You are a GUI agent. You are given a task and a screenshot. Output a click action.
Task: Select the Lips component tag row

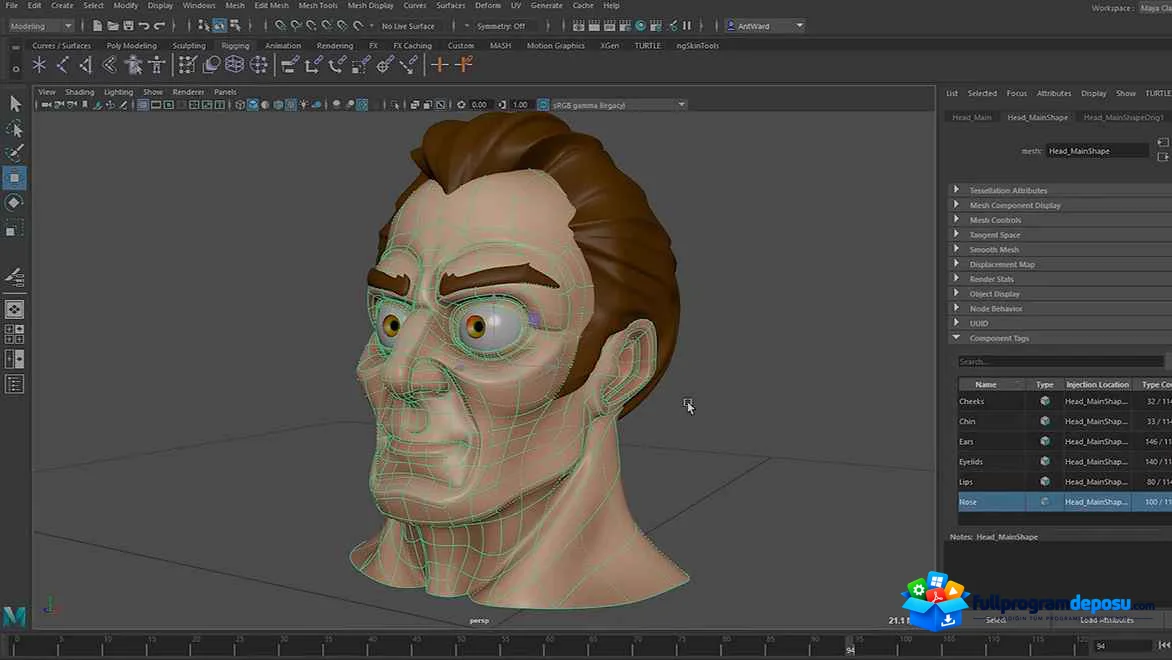click(1065, 481)
